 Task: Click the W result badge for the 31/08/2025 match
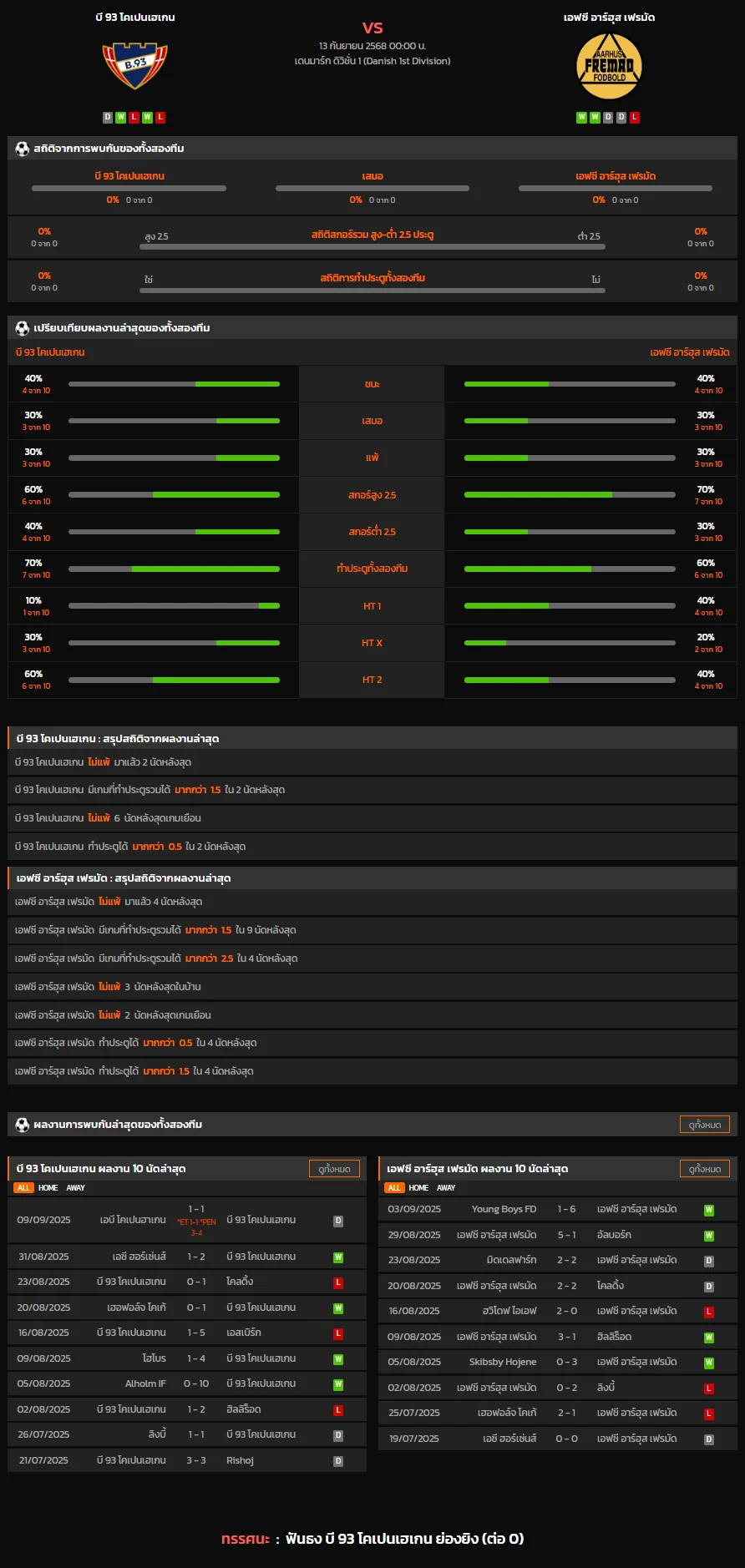pos(338,1257)
